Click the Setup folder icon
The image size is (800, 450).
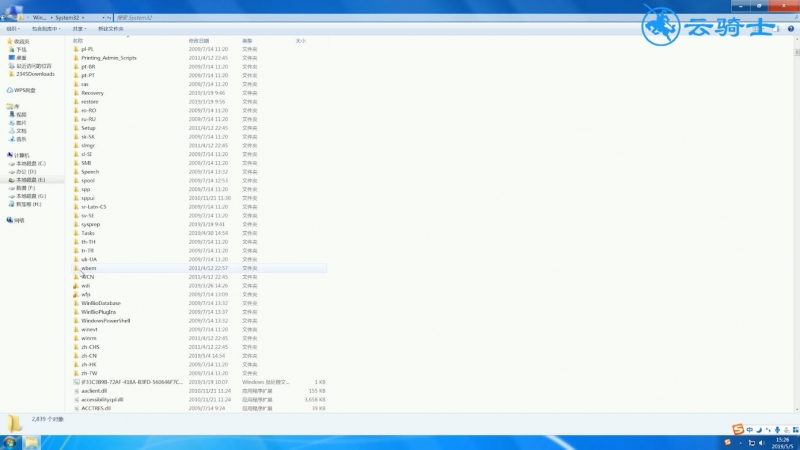[77, 128]
